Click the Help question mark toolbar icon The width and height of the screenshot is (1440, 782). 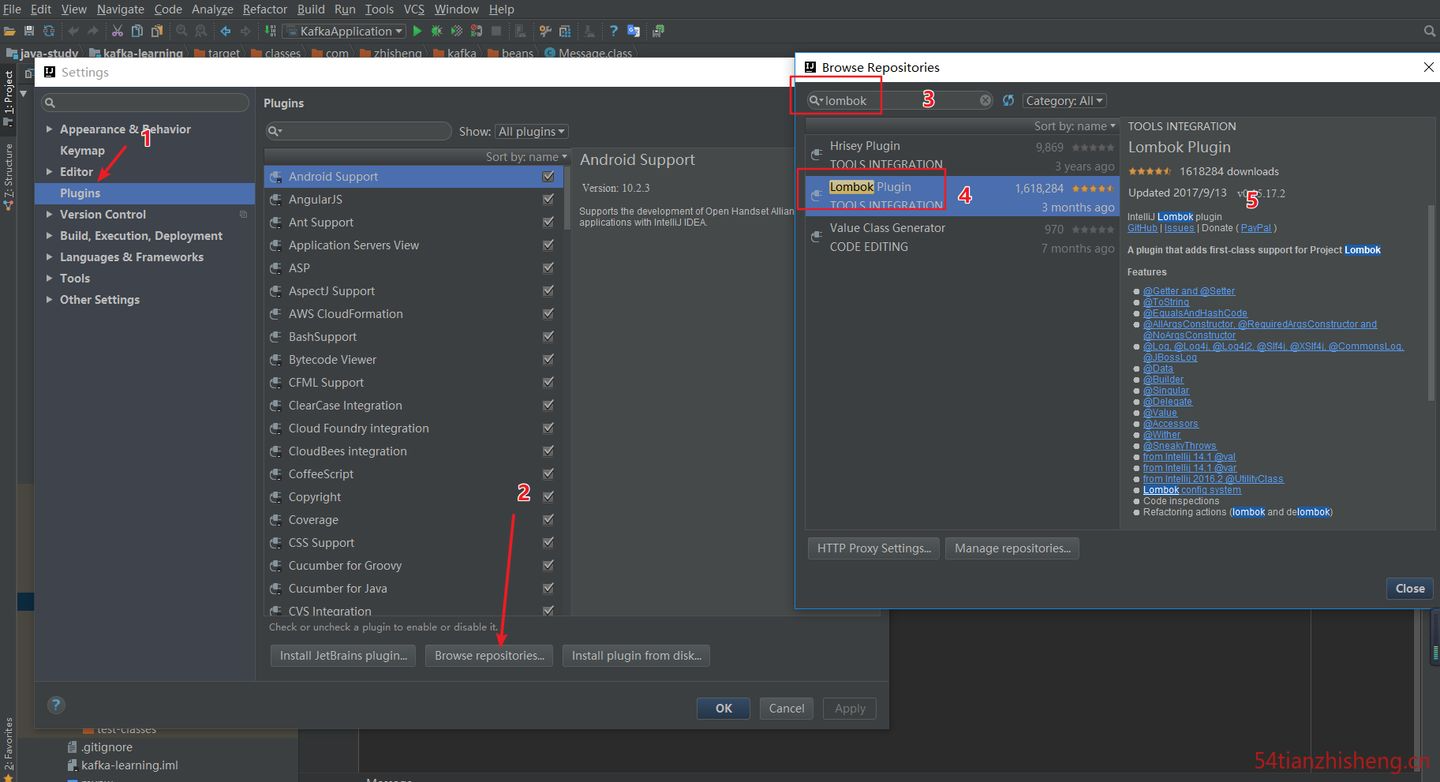613,31
